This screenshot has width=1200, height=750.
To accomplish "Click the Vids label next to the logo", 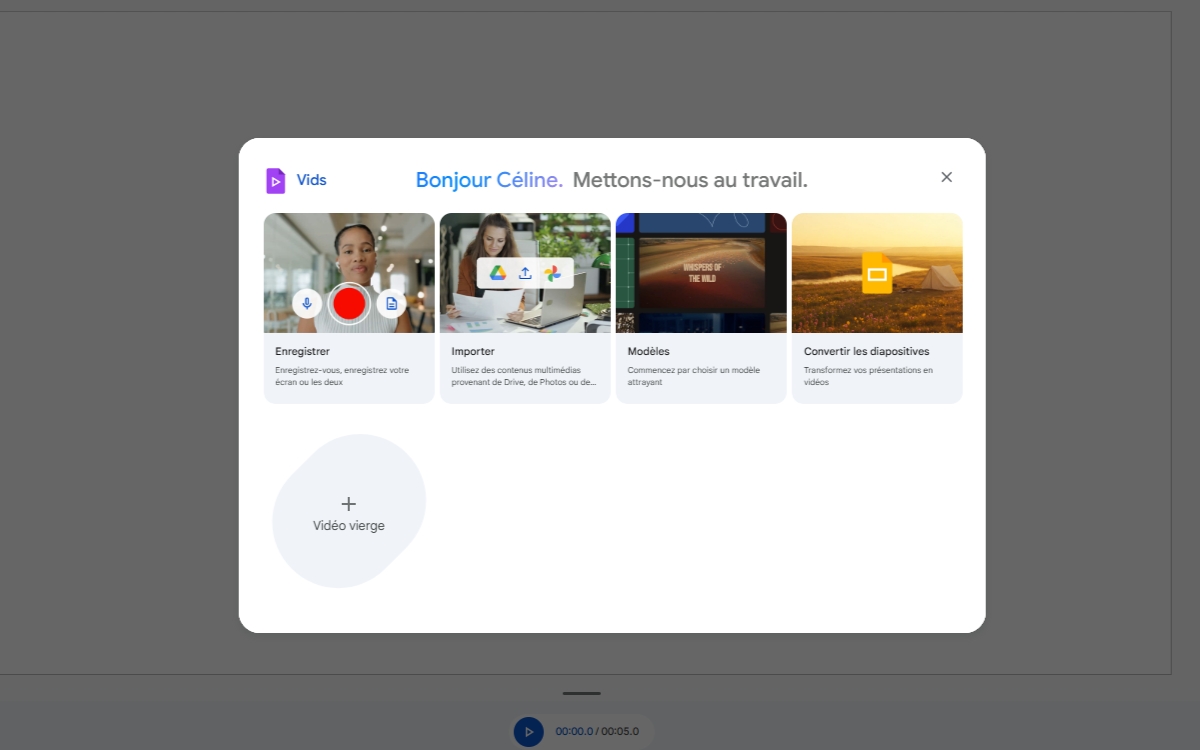I will click(311, 180).
